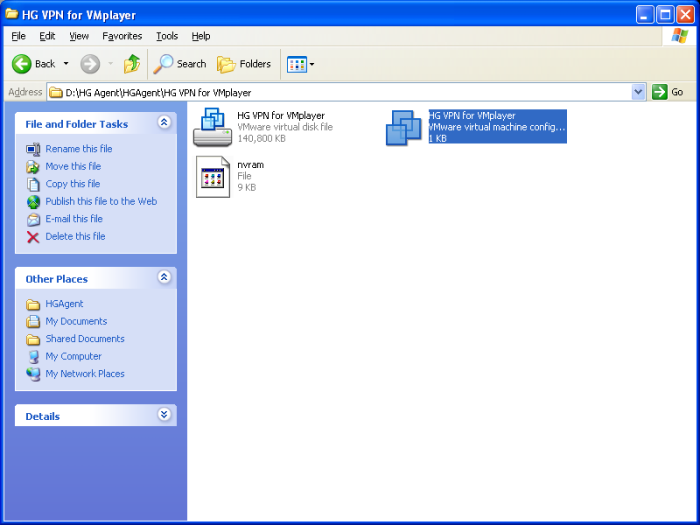Select the VMware virtual machine config icon
The width and height of the screenshot is (700, 525).
404,128
